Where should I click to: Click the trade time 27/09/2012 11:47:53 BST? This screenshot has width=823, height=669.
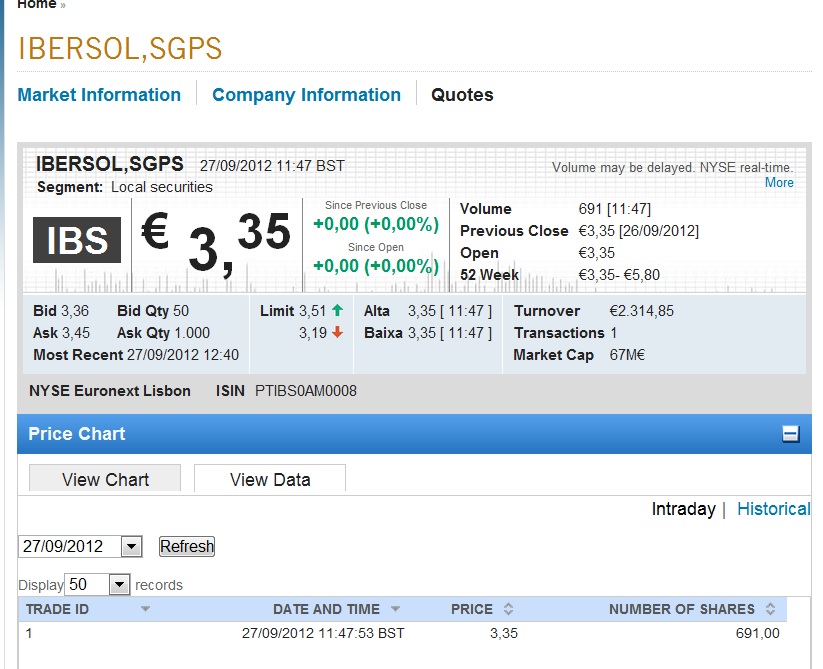tap(323, 633)
